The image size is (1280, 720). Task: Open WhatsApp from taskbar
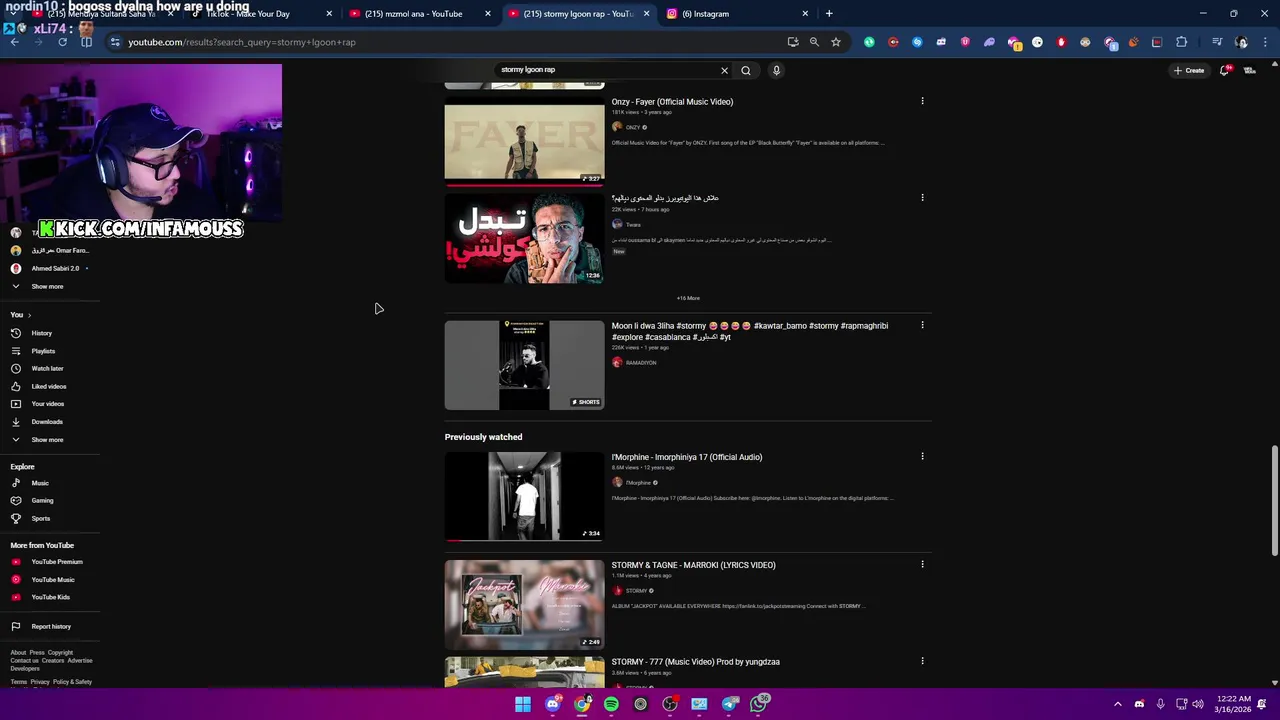pyautogui.click(x=759, y=704)
